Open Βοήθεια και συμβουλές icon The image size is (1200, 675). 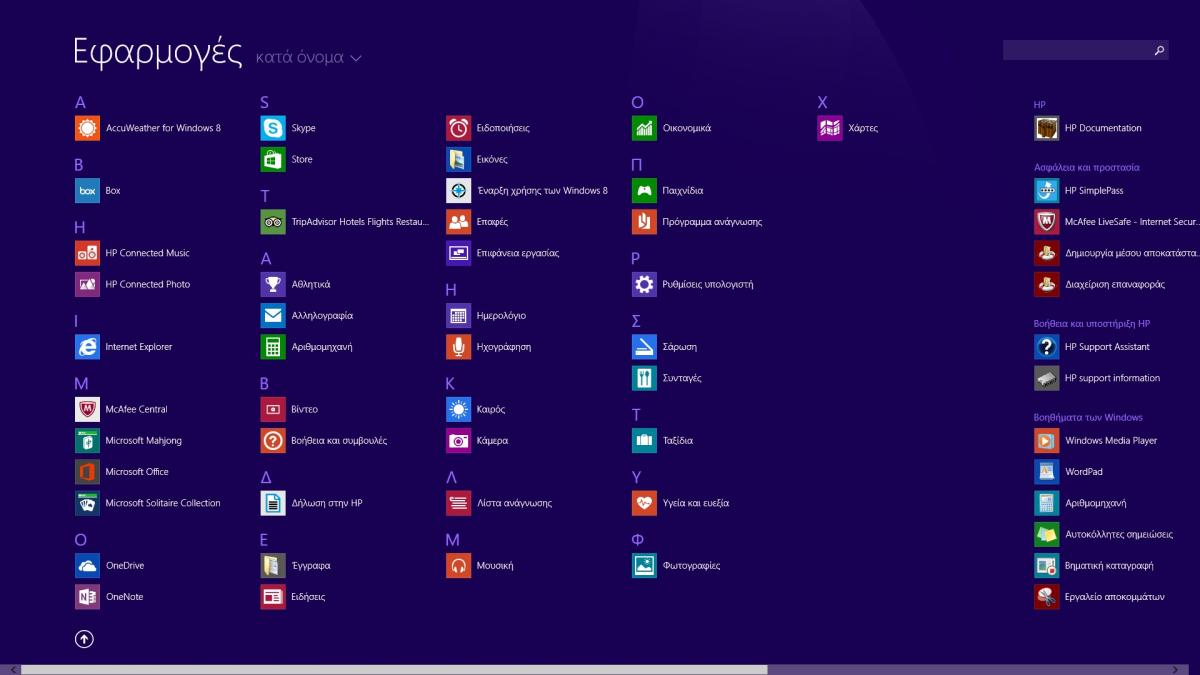coord(273,440)
